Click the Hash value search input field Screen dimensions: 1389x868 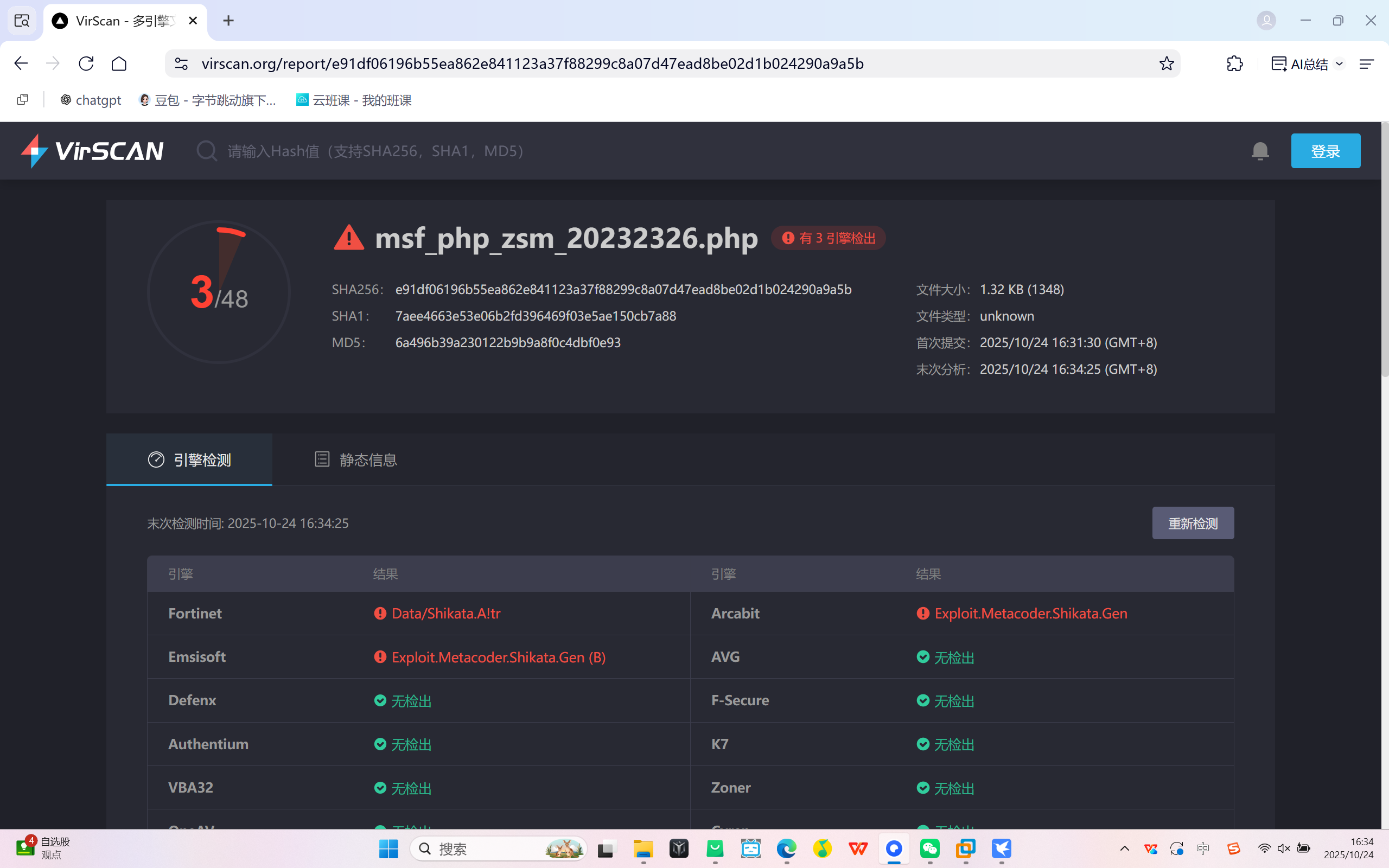coord(376,151)
